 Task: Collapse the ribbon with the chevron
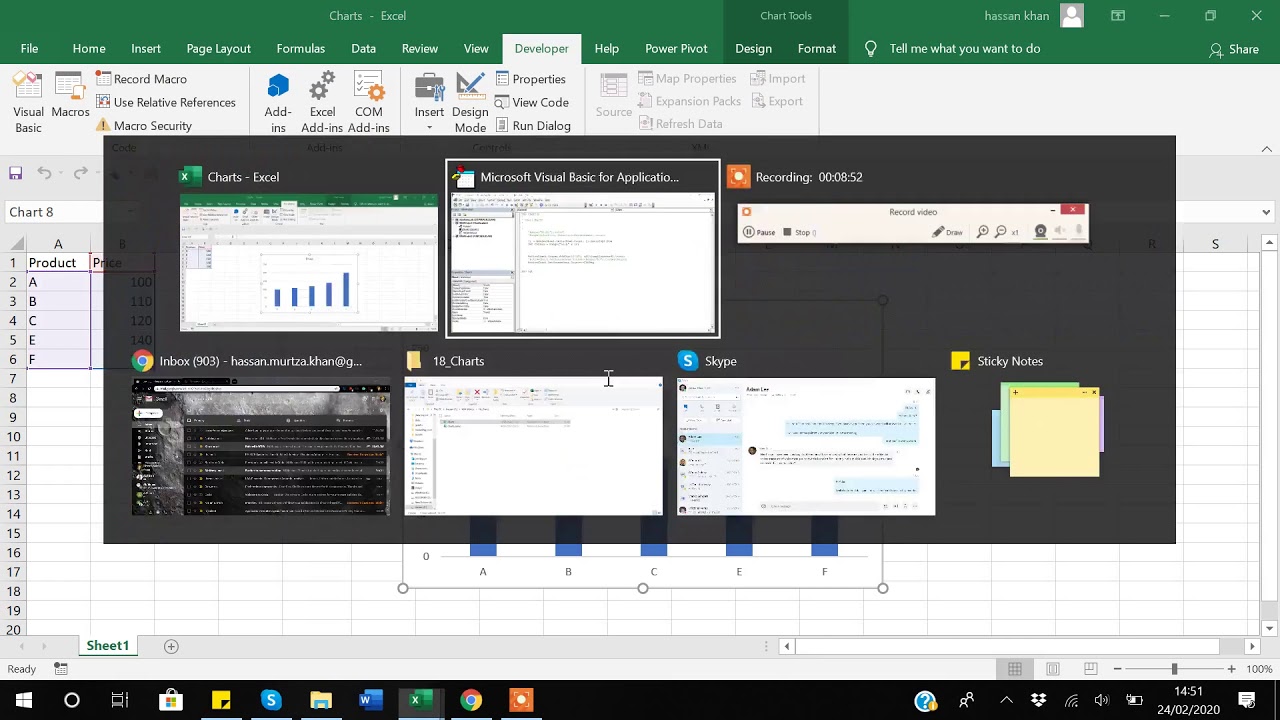click(1266, 149)
